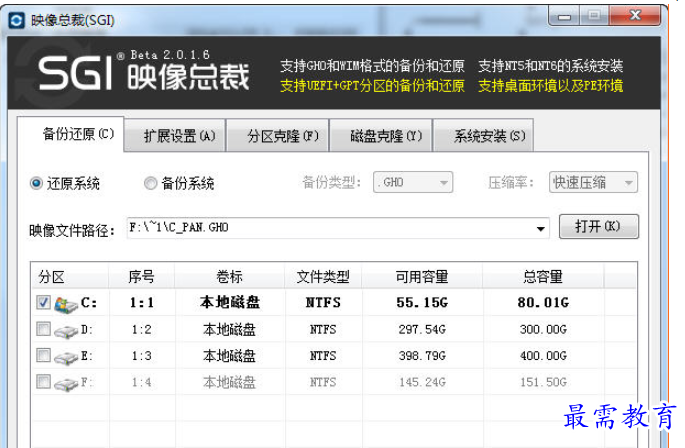This screenshot has width=685, height=448.
Task: Open the 压缩率 快速压缩 dropdown
Action: (x=593, y=182)
